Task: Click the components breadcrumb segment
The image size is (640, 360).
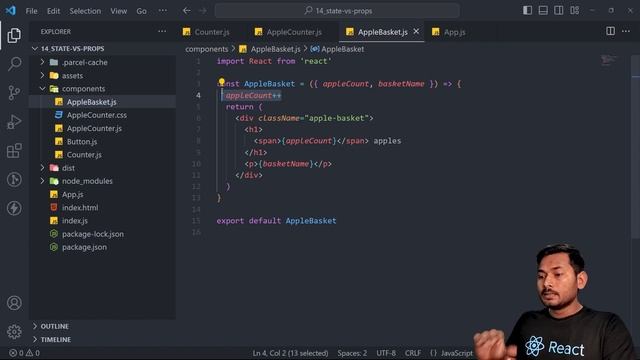Action: [x=207, y=49]
